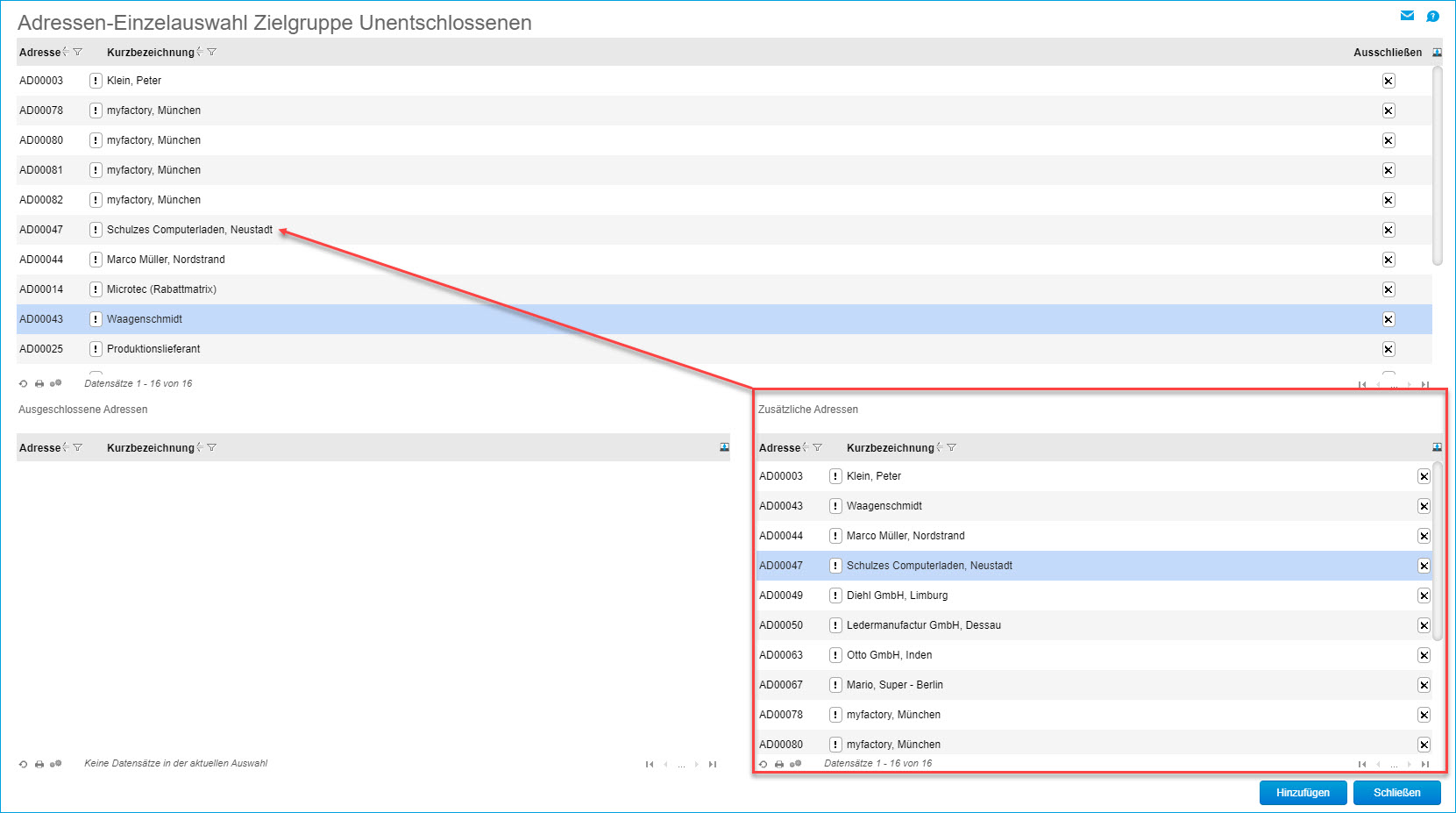Image resolution: width=1456 pixels, height=813 pixels.
Task: Select Waagenschmidt in Zusätzliche Adressen
Action: 884,506
